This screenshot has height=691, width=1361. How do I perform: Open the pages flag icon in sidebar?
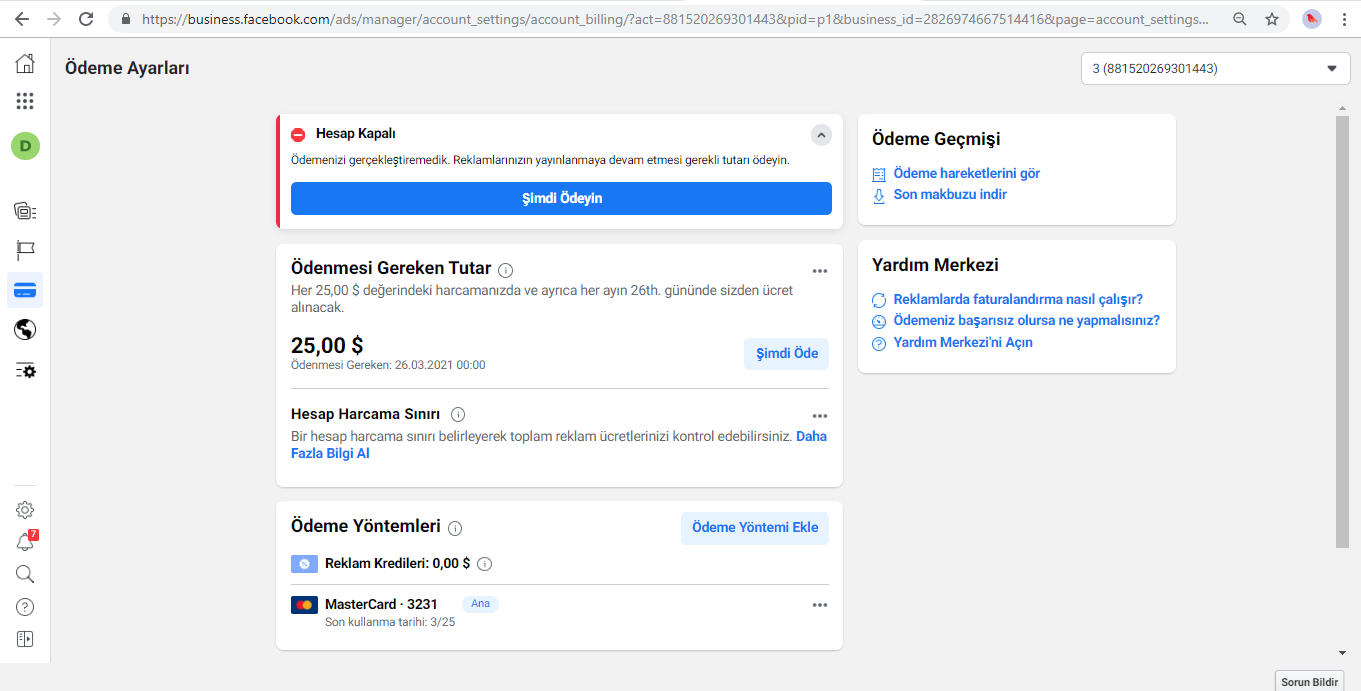[25, 250]
